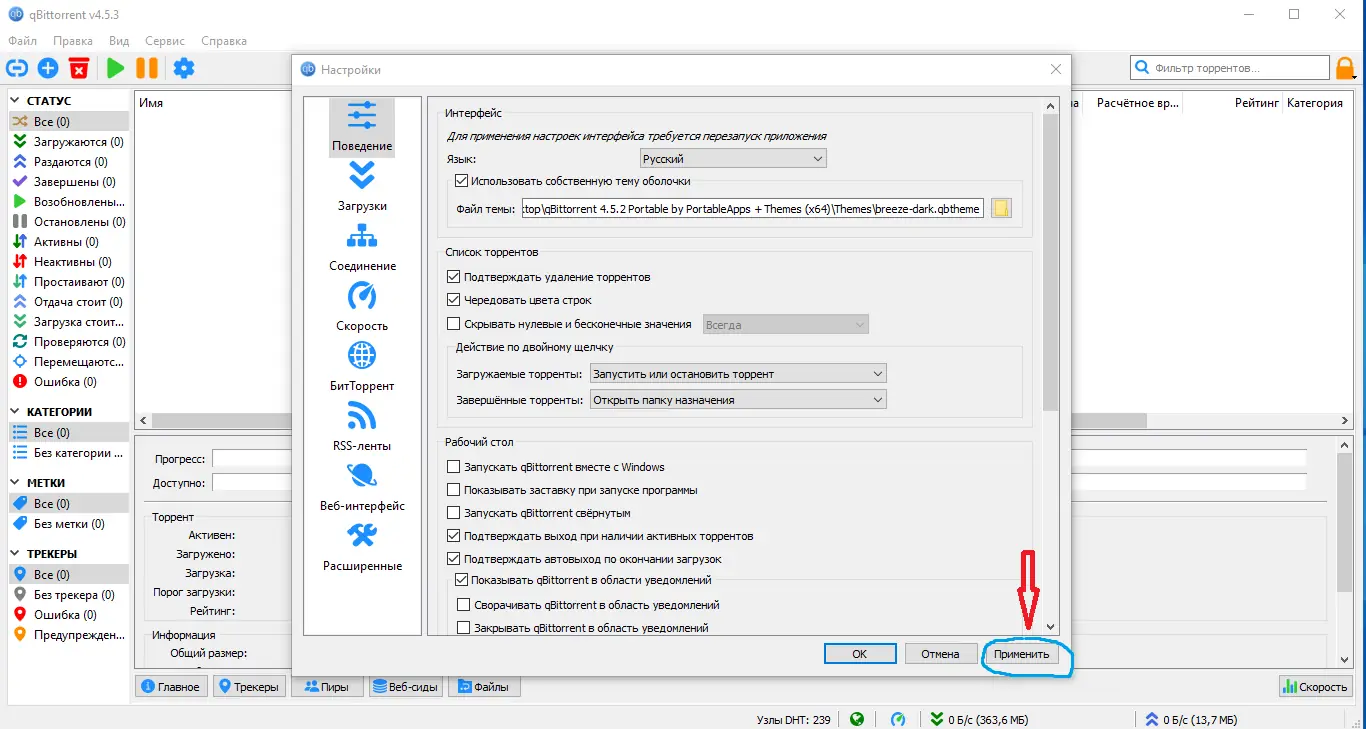Open the Завершённые торренты action dropdown

pos(737,399)
